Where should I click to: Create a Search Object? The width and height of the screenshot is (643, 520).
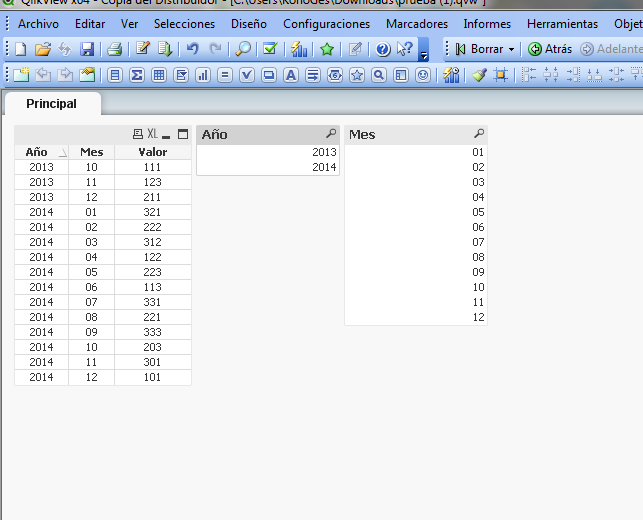click(379, 75)
